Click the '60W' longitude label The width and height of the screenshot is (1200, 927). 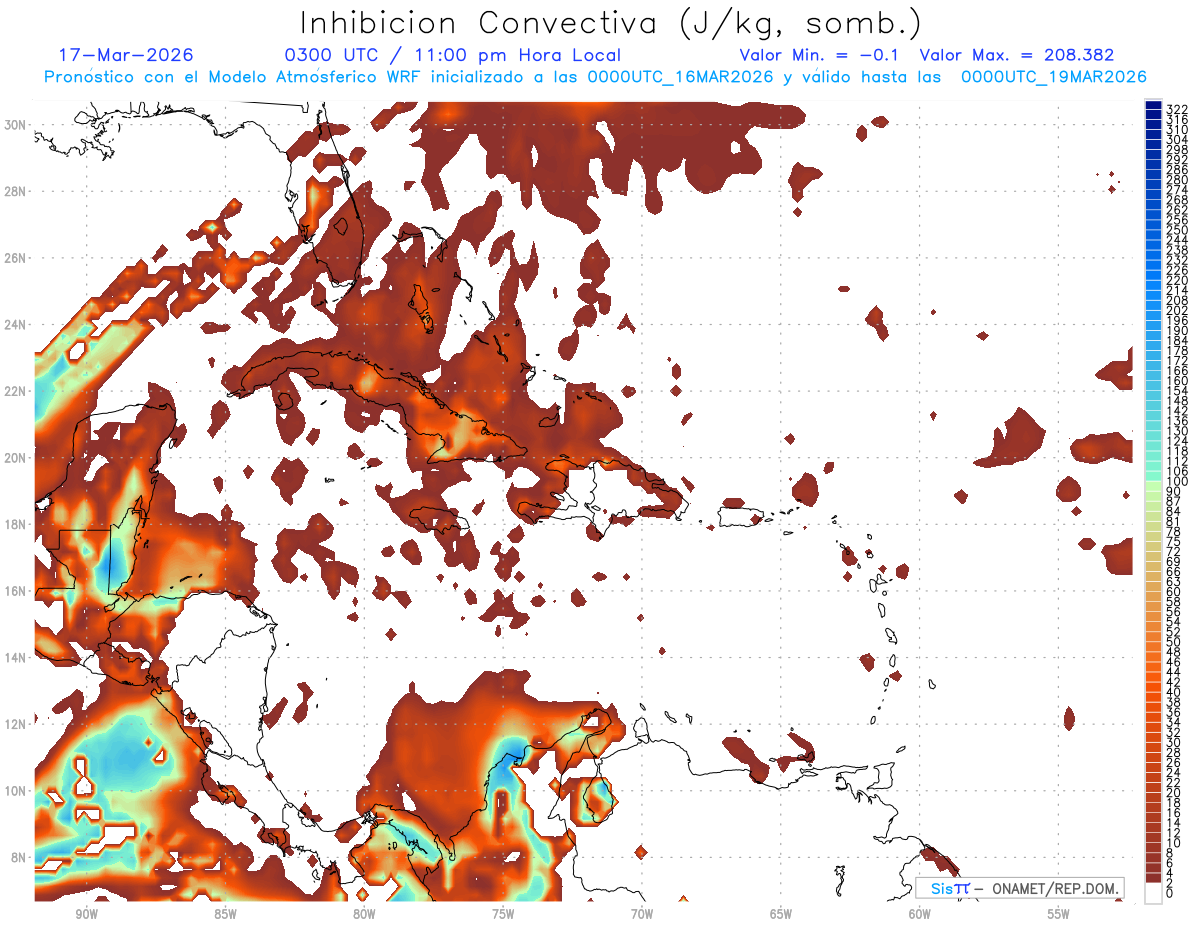tap(920, 914)
